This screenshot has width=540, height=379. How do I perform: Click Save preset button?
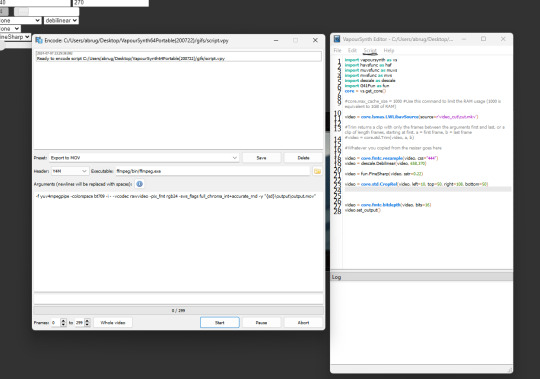tap(261, 158)
